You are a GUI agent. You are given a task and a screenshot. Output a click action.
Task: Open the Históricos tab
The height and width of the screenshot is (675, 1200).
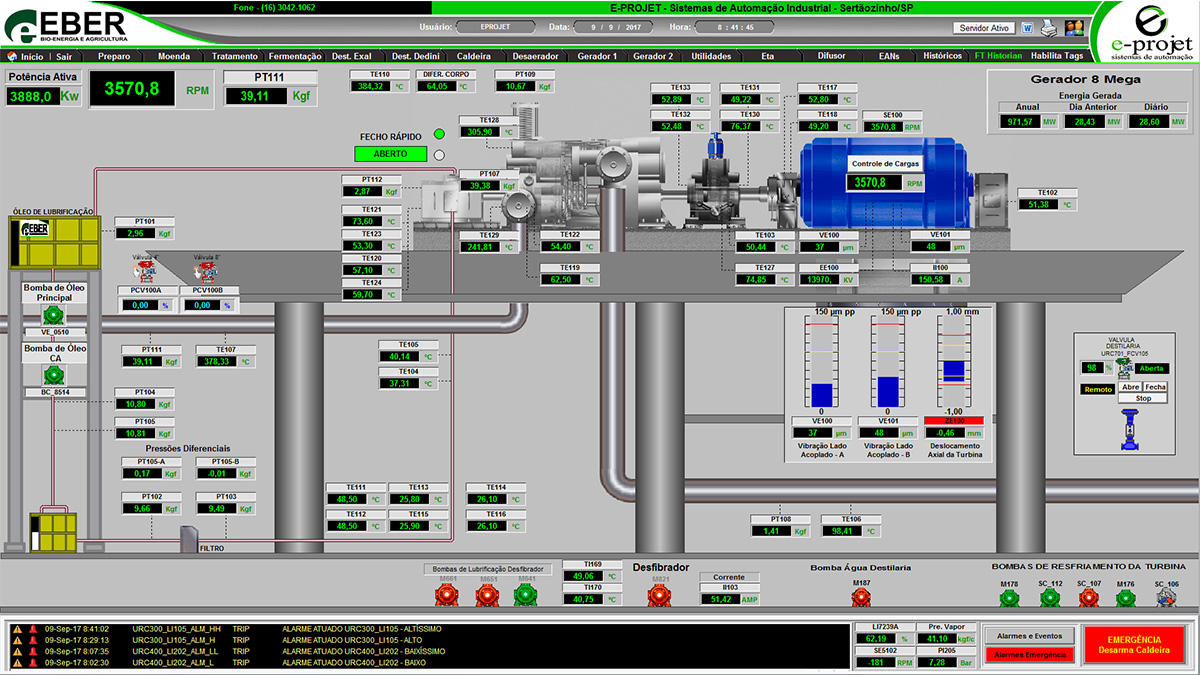942,56
